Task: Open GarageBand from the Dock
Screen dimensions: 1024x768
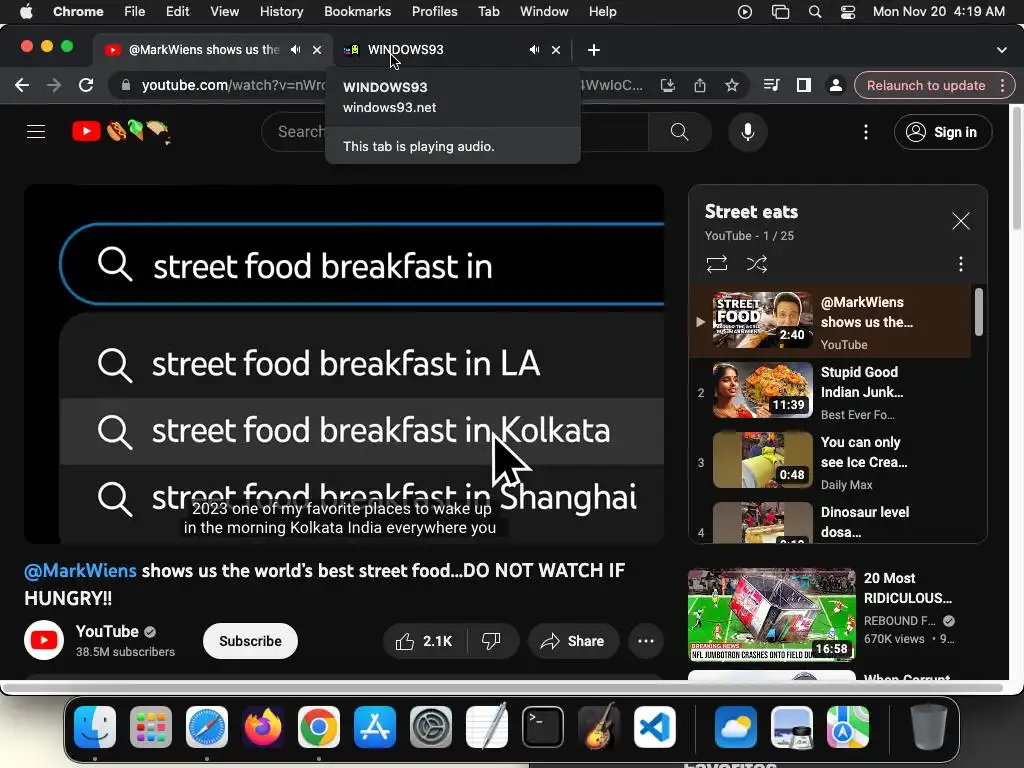Action: (x=599, y=727)
